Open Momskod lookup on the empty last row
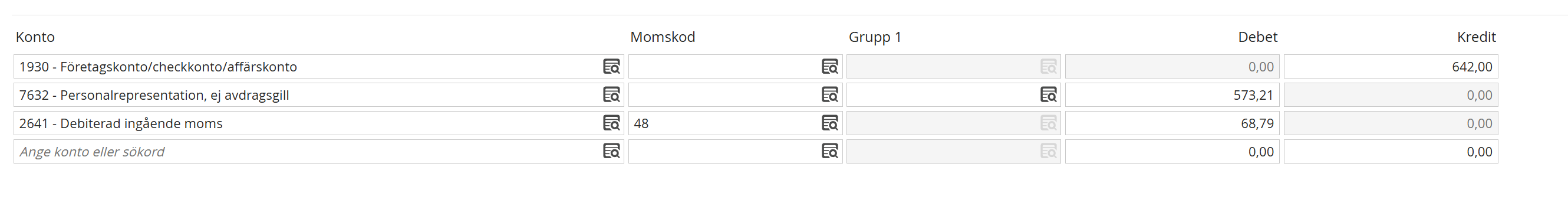The height and width of the screenshot is (219, 1568). click(829, 151)
